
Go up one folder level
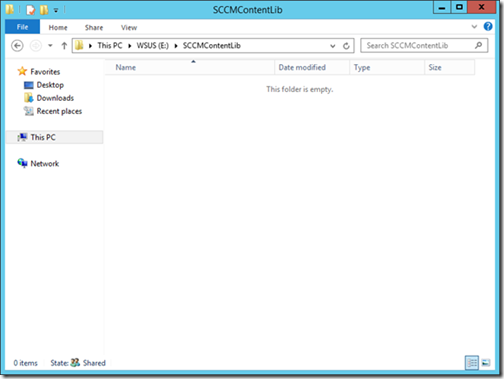pyautogui.click(x=64, y=46)
